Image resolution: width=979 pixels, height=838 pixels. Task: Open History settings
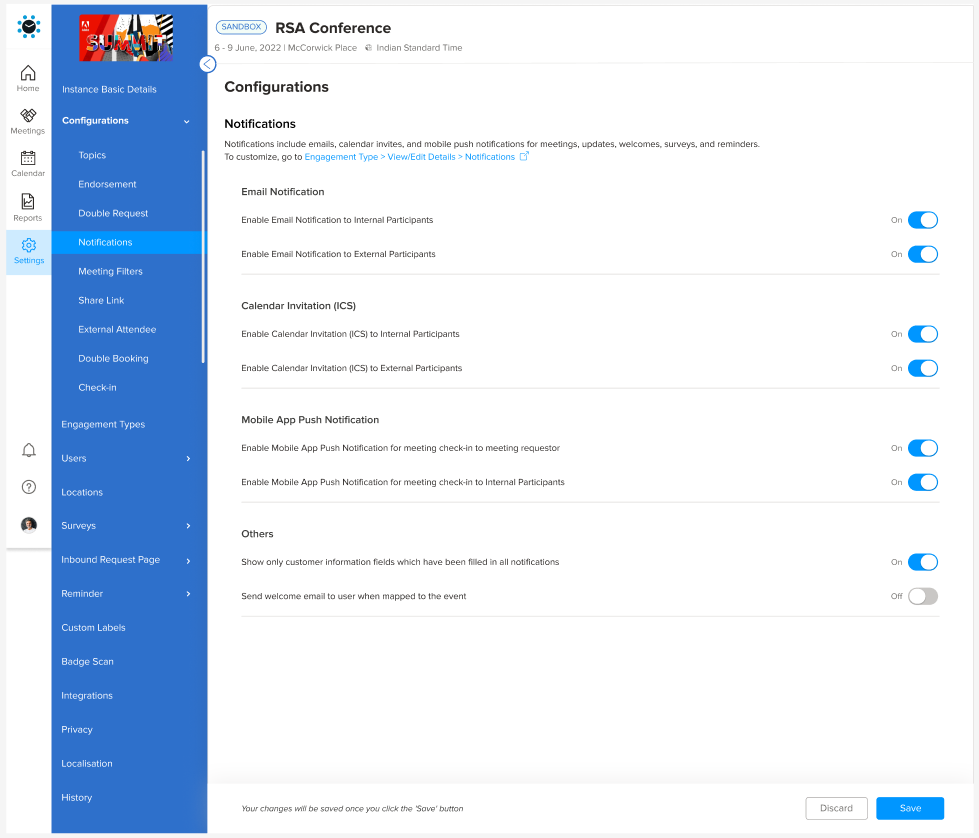76,797
